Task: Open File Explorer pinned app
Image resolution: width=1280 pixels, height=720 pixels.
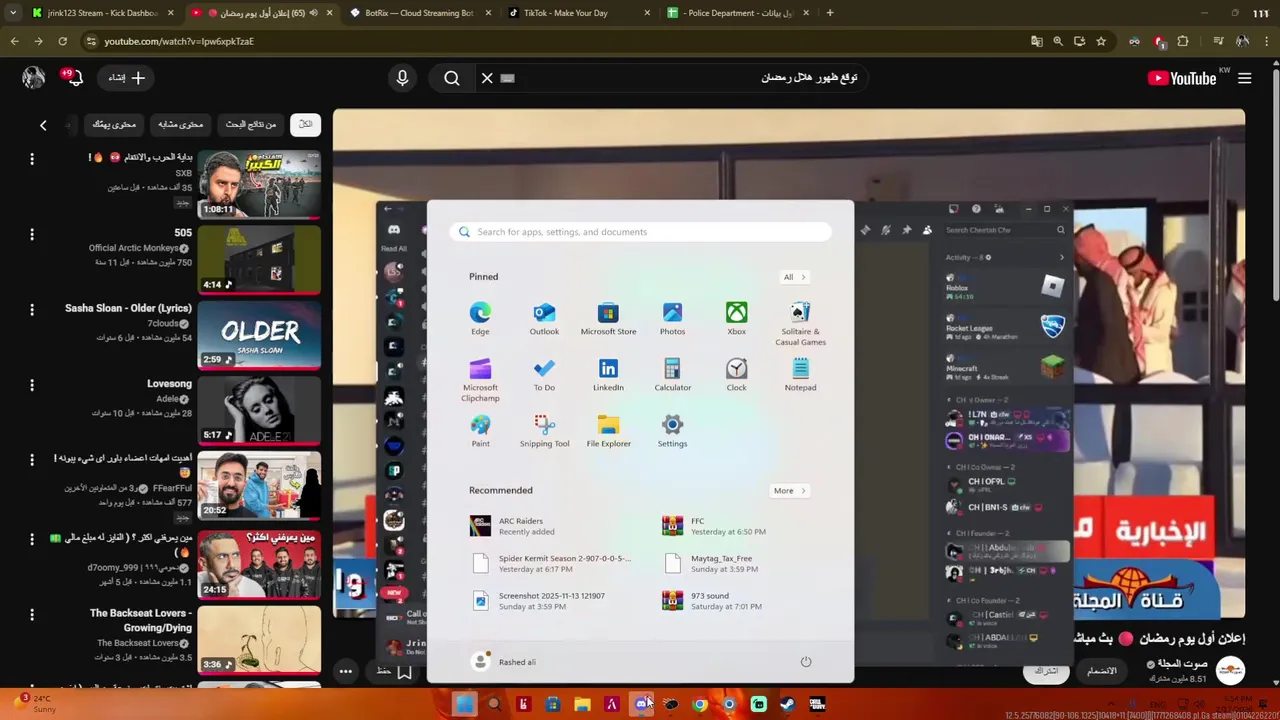Action: coord(608,431)
